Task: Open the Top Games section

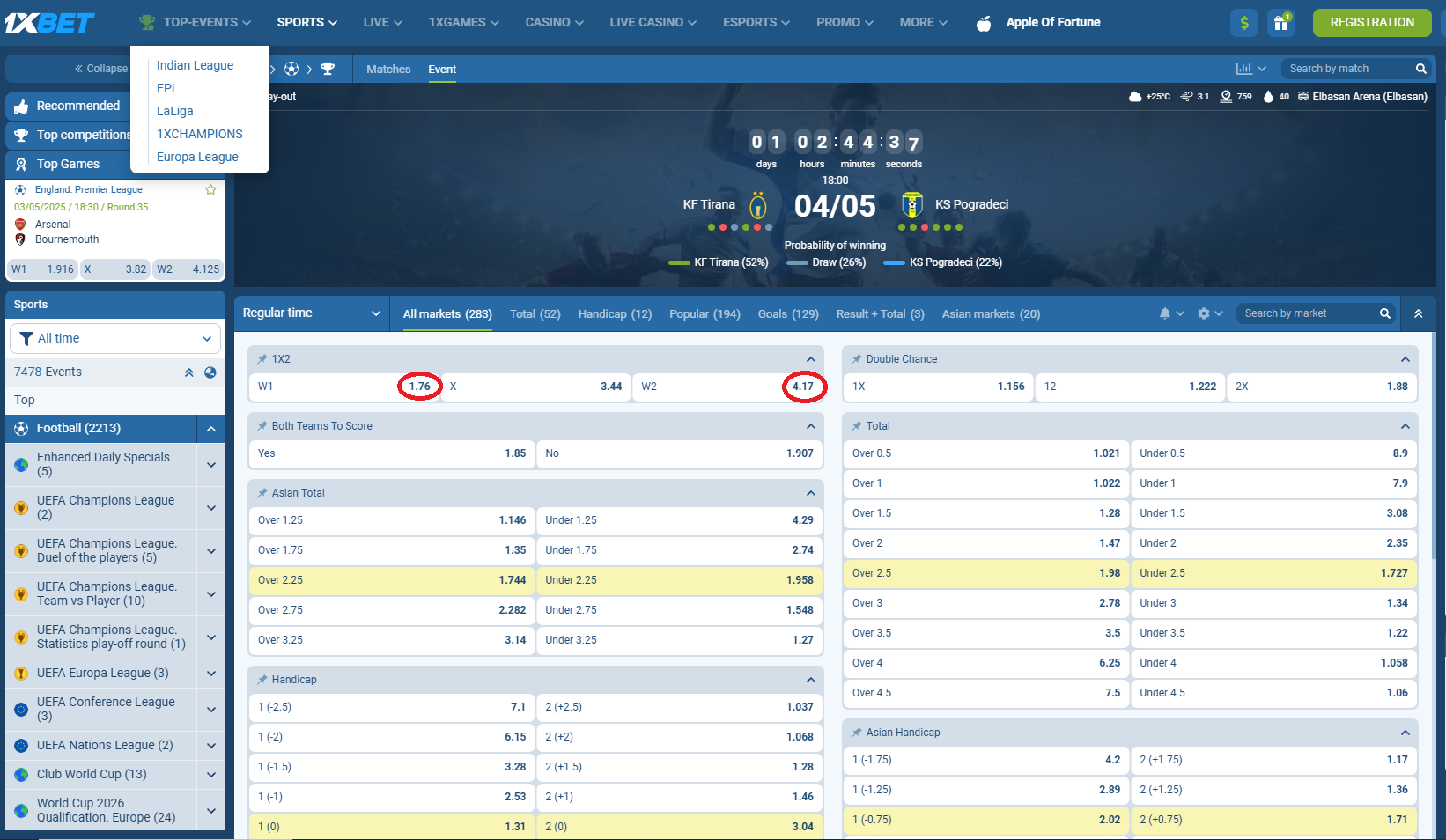Action: click(68, 164)
